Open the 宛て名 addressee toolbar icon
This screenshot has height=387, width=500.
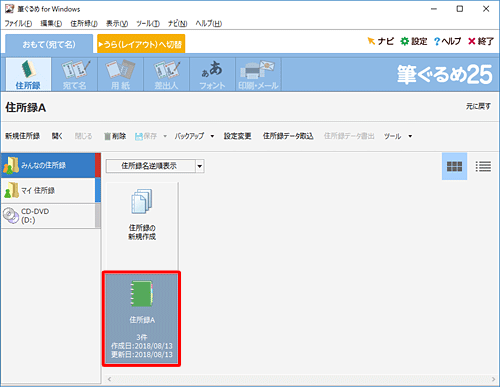(x=74, y=74)
